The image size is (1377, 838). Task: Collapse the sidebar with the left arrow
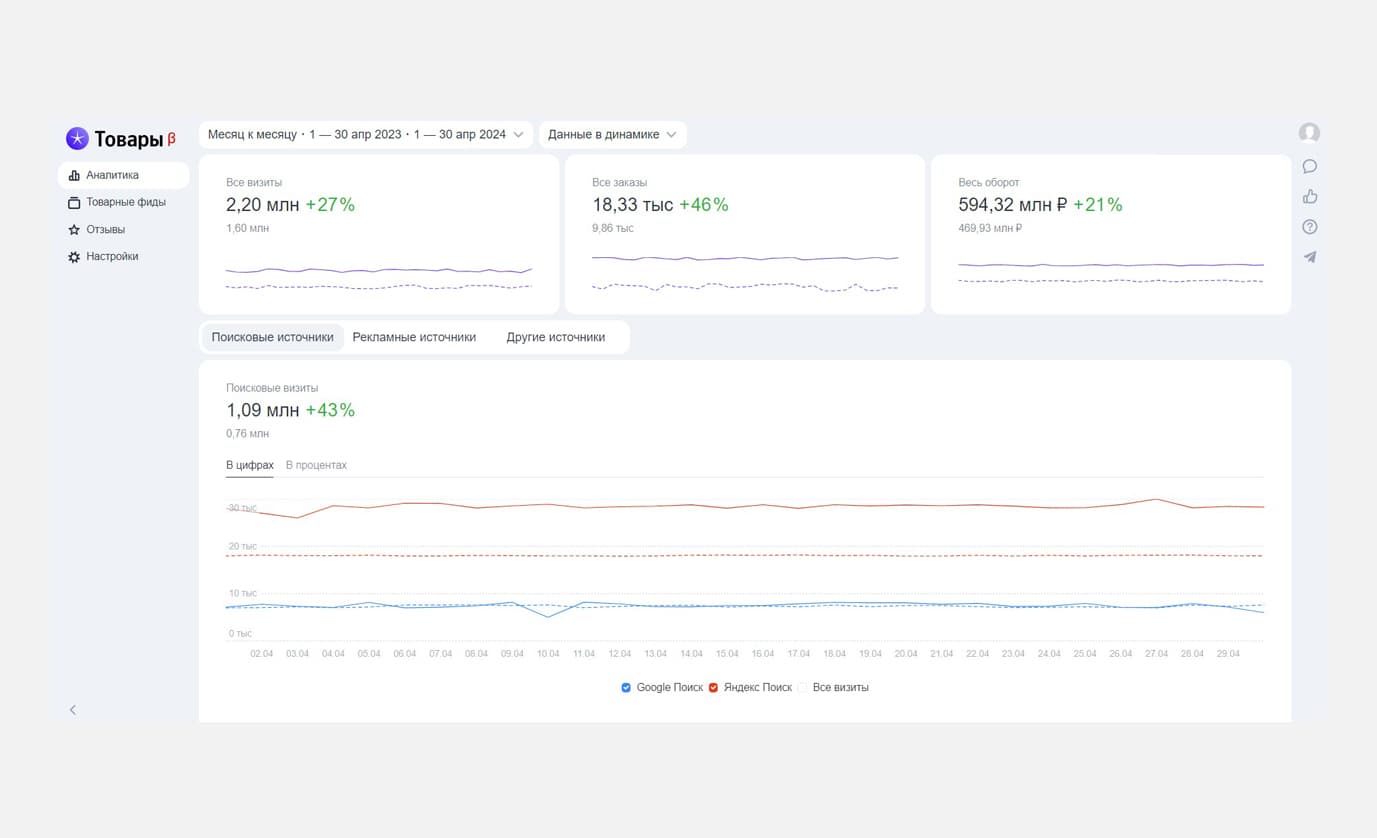click(72, 710)
